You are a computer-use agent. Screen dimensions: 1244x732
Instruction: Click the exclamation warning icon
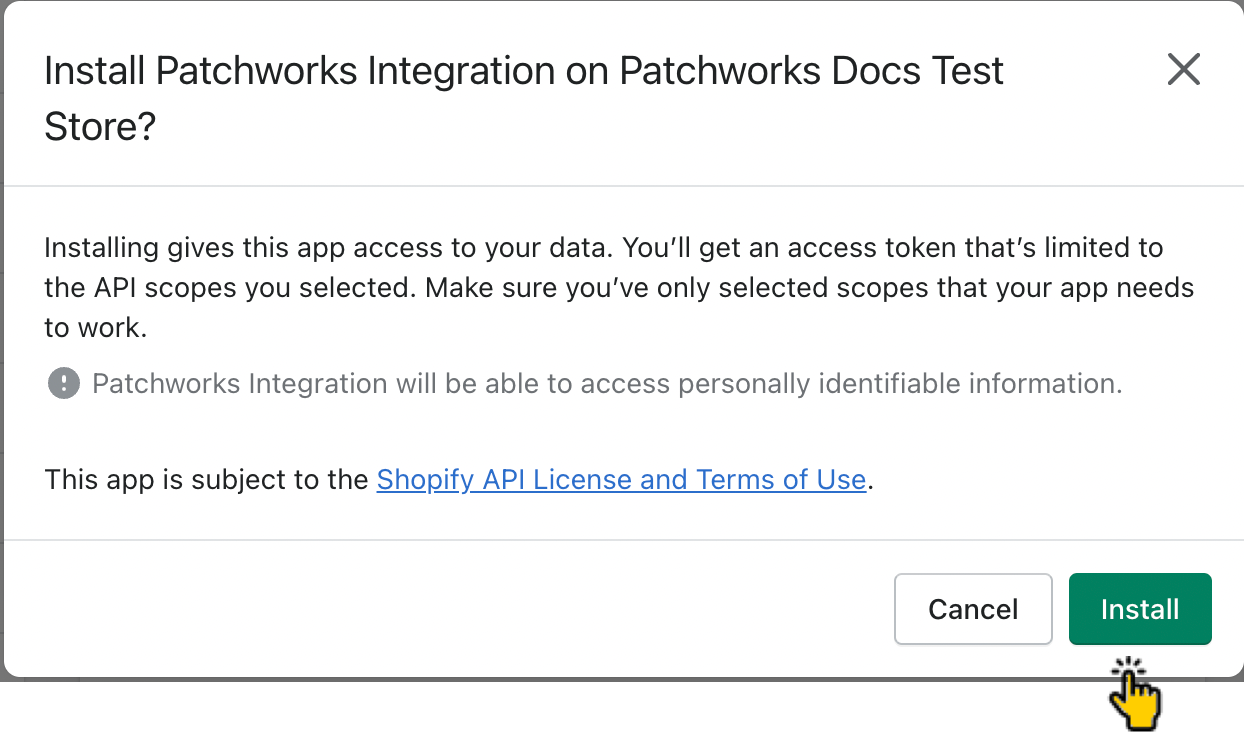(x=64, y=383)
